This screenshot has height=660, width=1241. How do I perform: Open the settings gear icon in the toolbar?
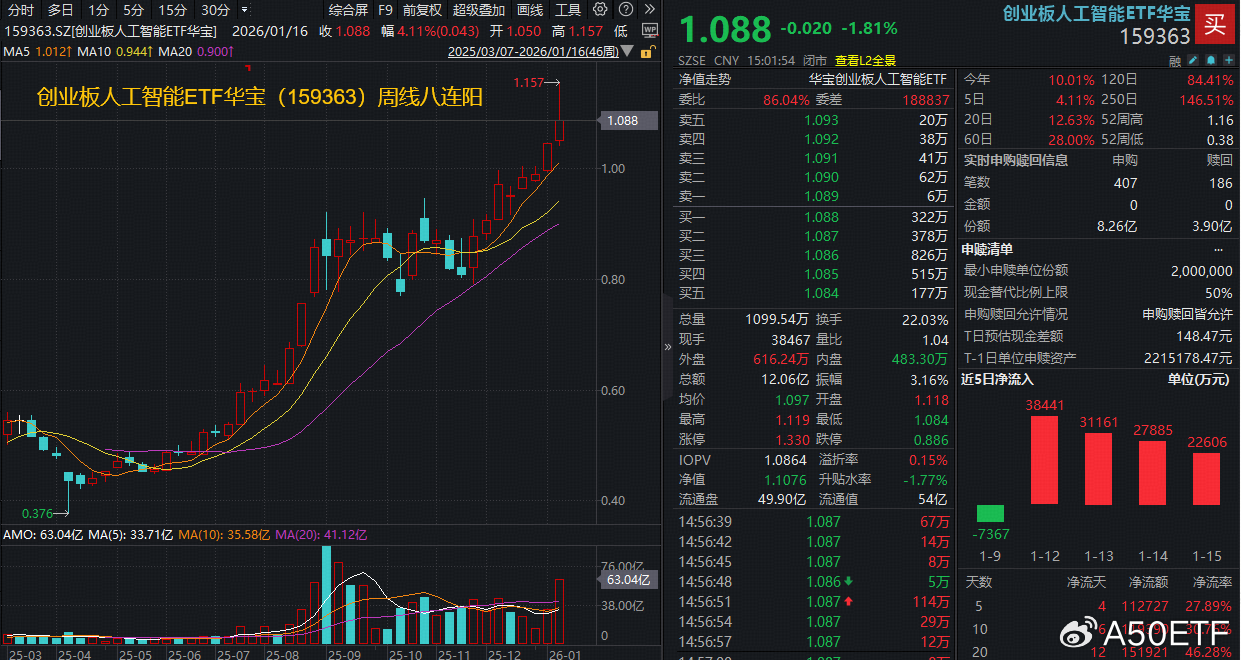tap(599, 9)
